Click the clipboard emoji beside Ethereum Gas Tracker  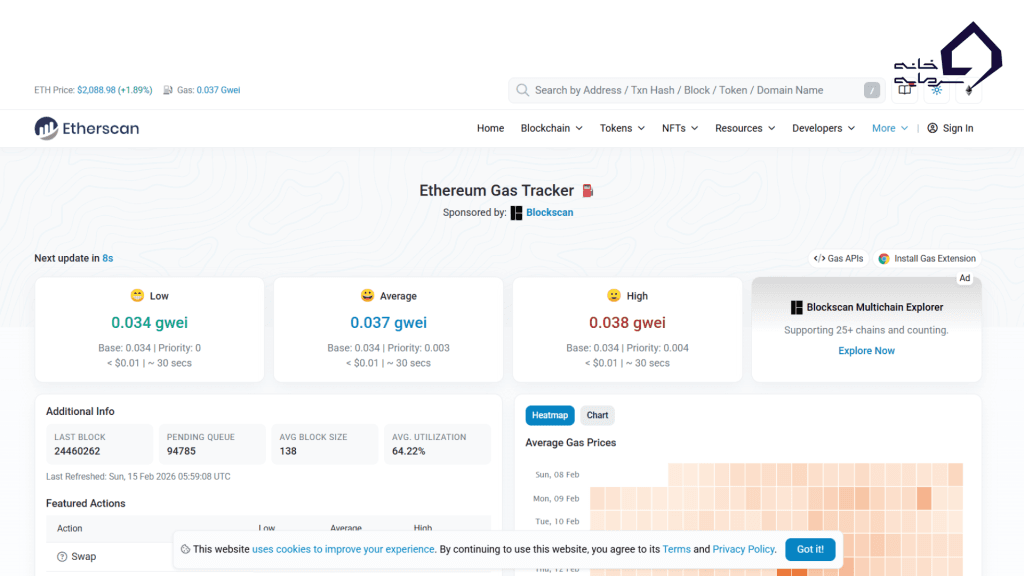point(587,190)
